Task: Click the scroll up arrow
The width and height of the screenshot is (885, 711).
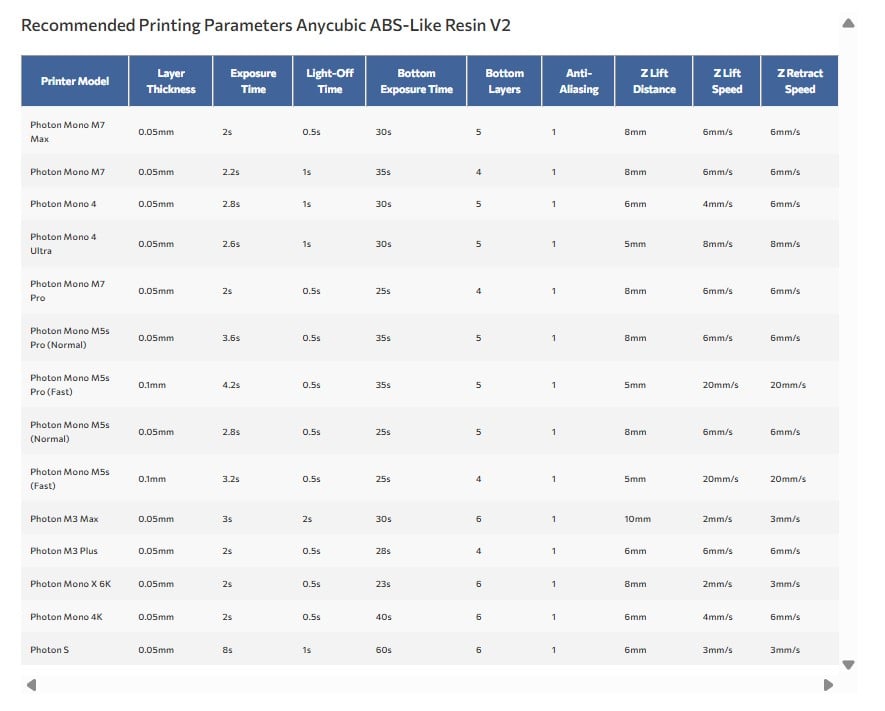Action: pyautogui.click(x=848, y=23)
